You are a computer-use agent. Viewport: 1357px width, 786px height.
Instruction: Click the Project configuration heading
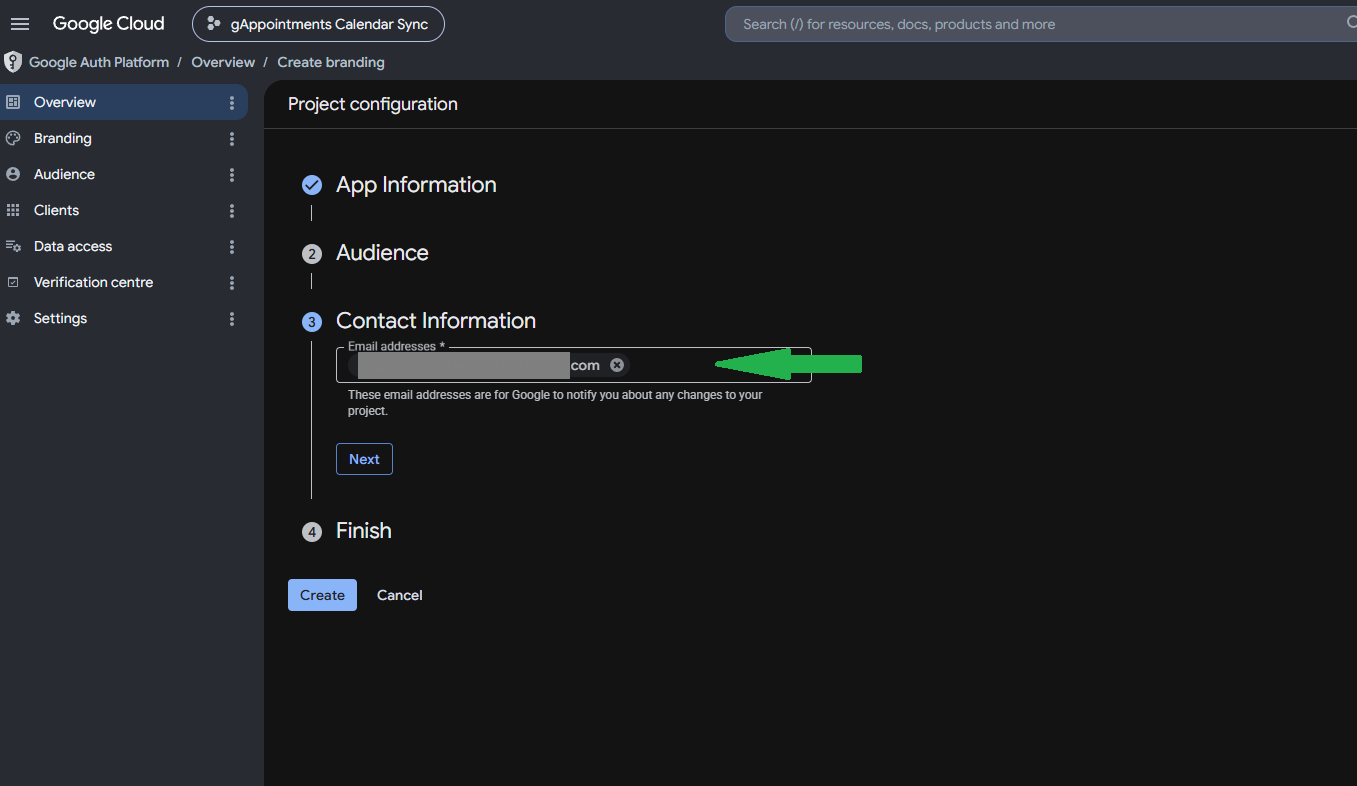(373, 104)
